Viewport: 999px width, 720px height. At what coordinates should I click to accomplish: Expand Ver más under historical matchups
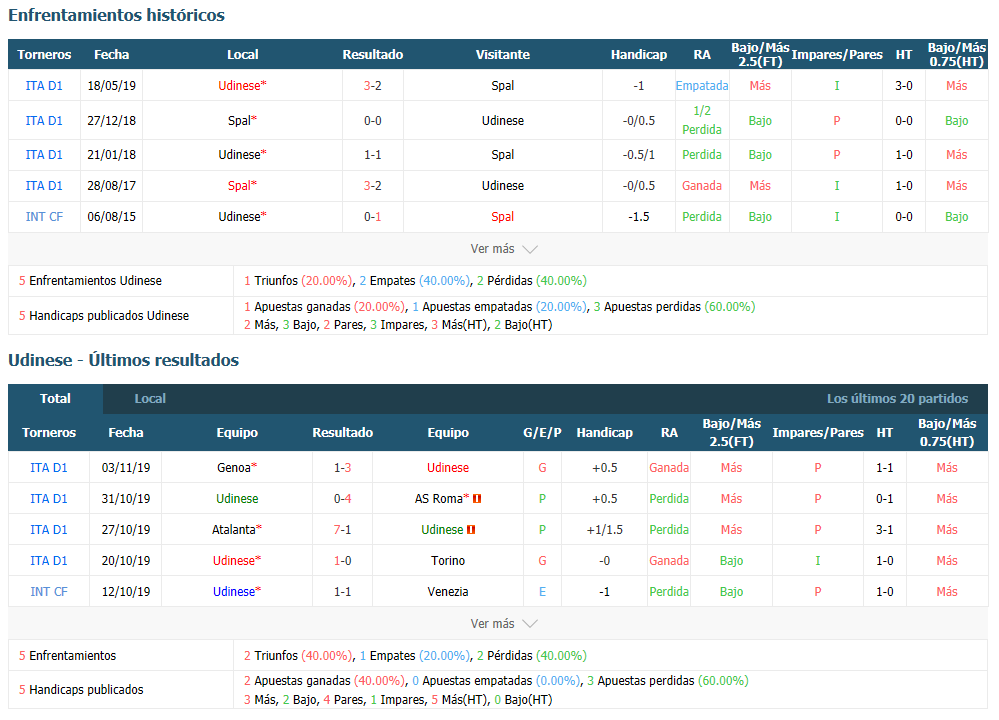pyautogui.click(x=503, y=249)
